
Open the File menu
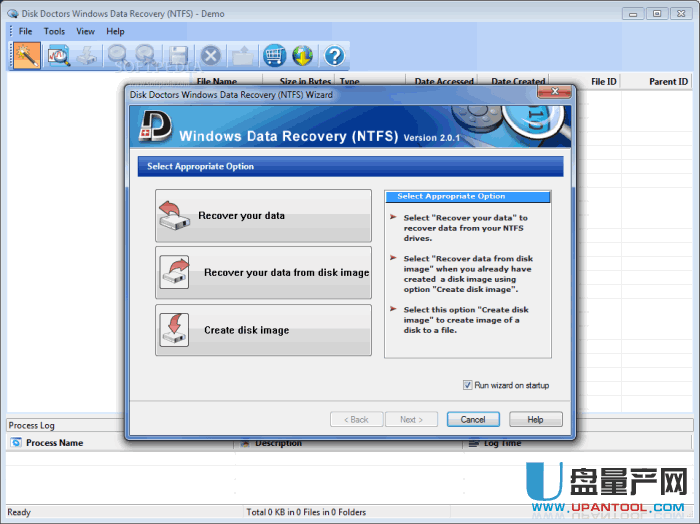pyautogui.click(x=25, y=32)
